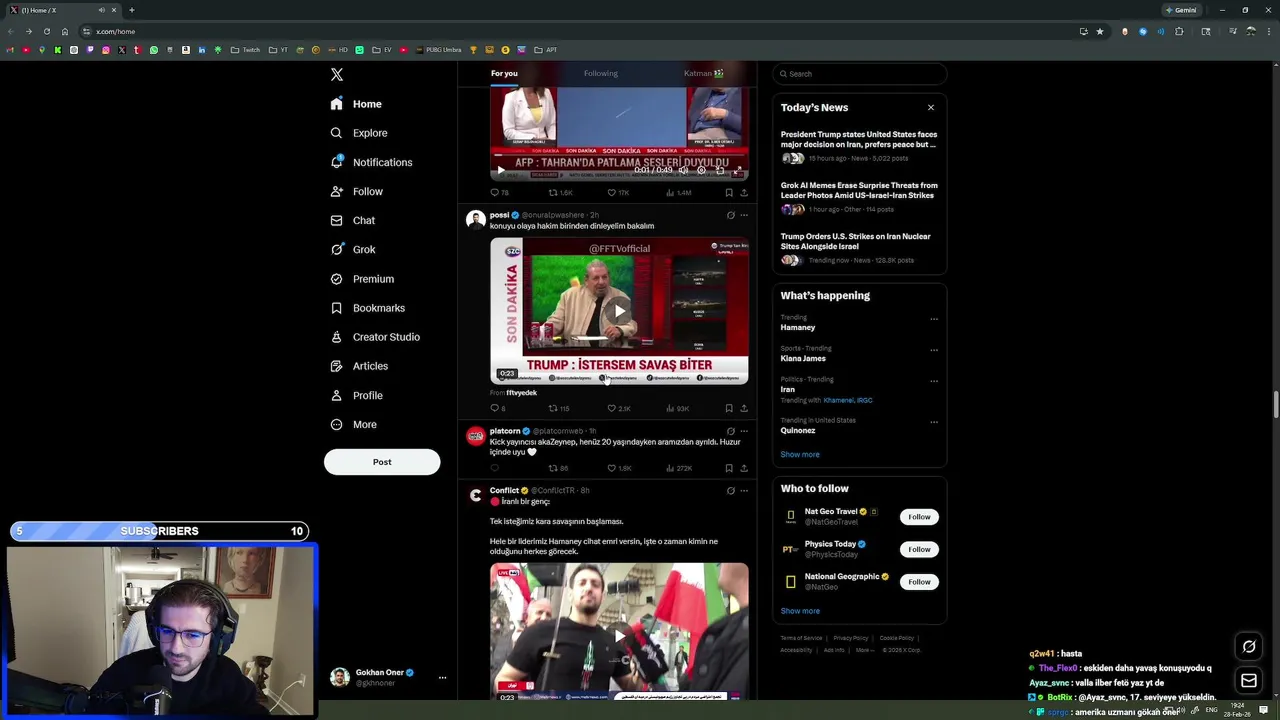The image size is (1280, 720).
Task: Open Grok from the sidebar
Action: pyautogui.click(x=352, y=249)
